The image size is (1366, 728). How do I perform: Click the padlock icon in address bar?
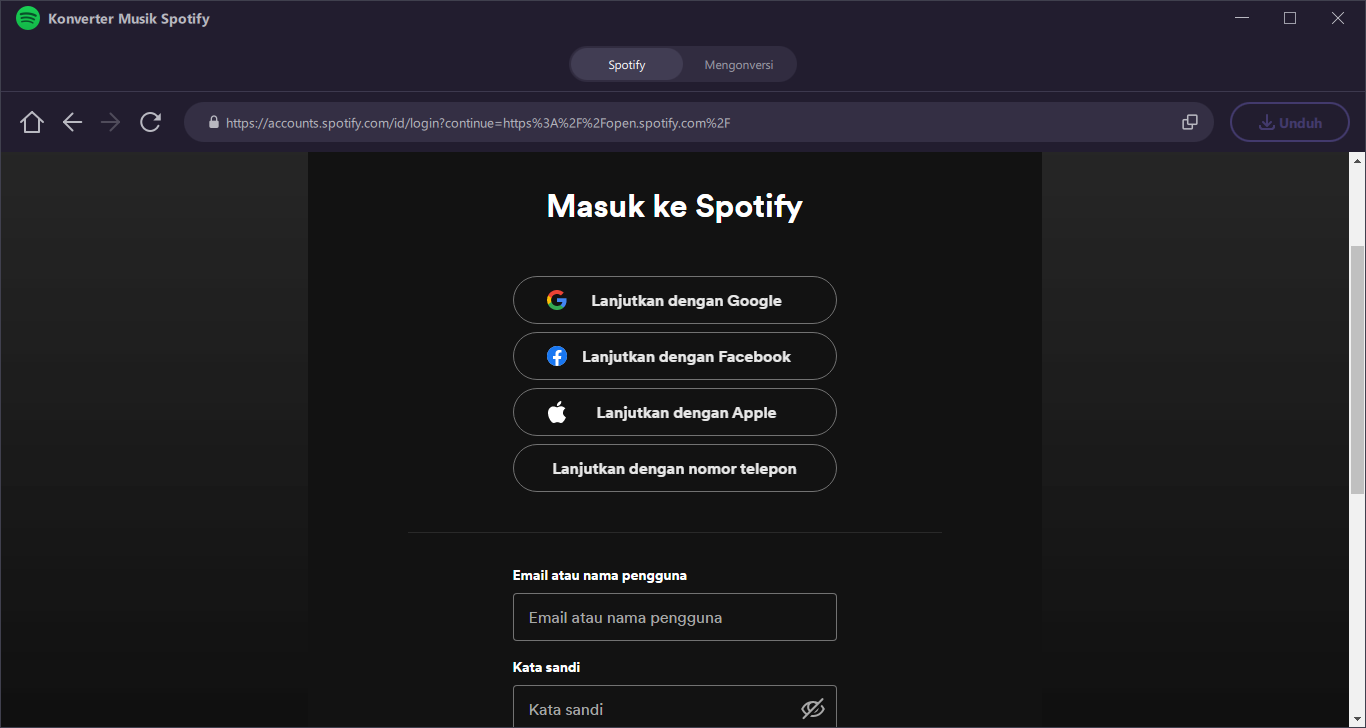(x=213, y=122)
